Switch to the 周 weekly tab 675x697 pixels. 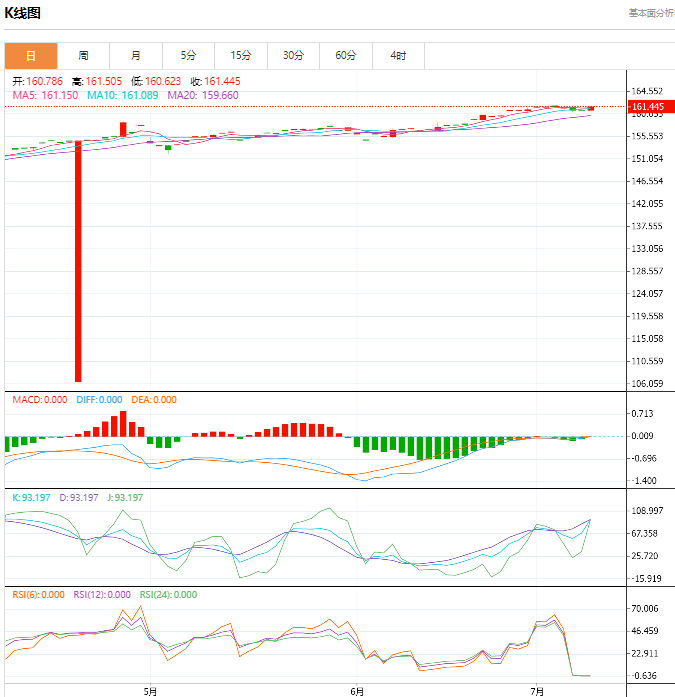pos(83,56)
